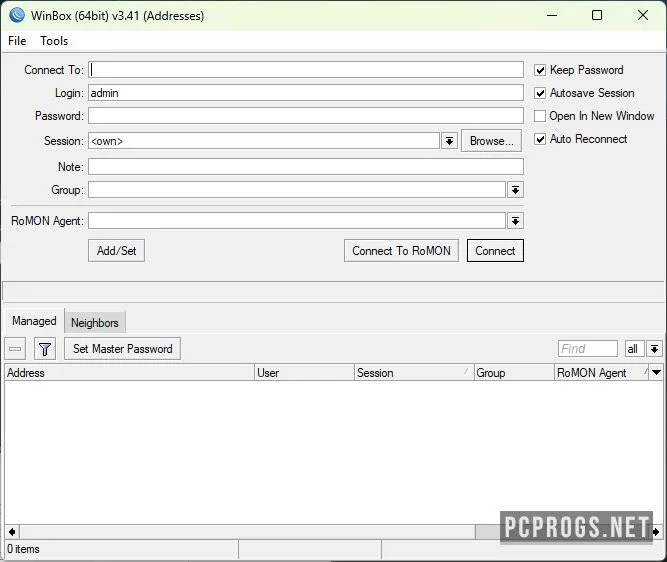Click the Note input field
The width and height of the screenshot is (667, 562).
click(x=306, y=167)
